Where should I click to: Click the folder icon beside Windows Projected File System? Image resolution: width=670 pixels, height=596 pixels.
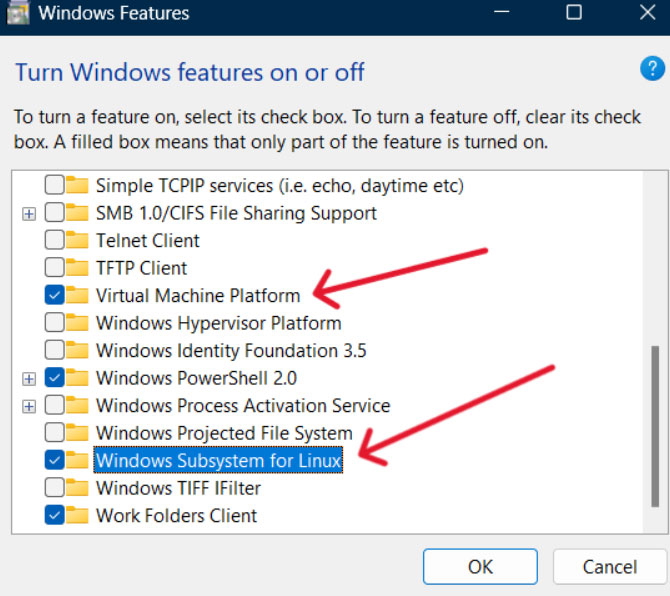click(77, 433)
